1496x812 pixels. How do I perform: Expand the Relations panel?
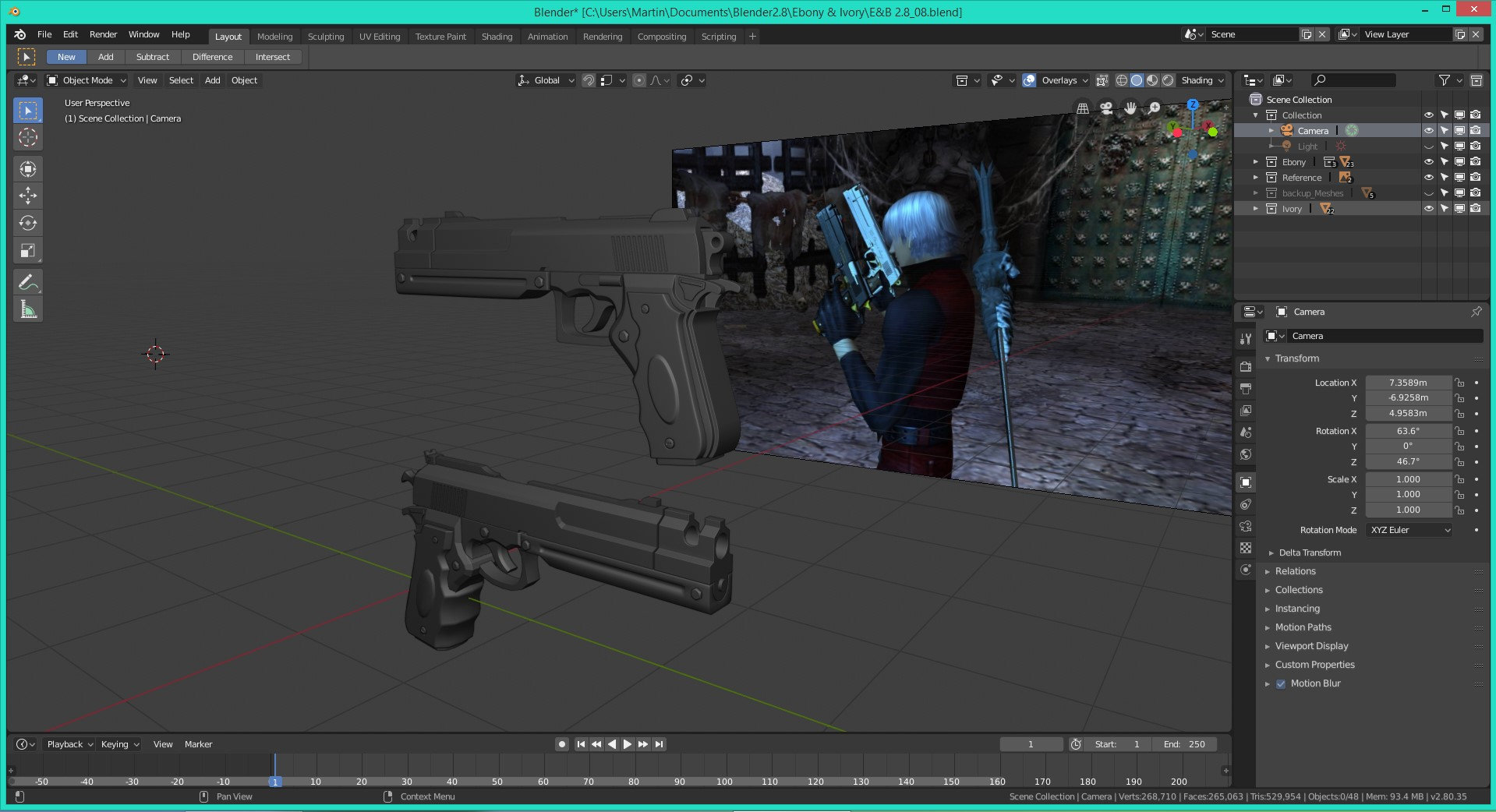coord(1295,571)
